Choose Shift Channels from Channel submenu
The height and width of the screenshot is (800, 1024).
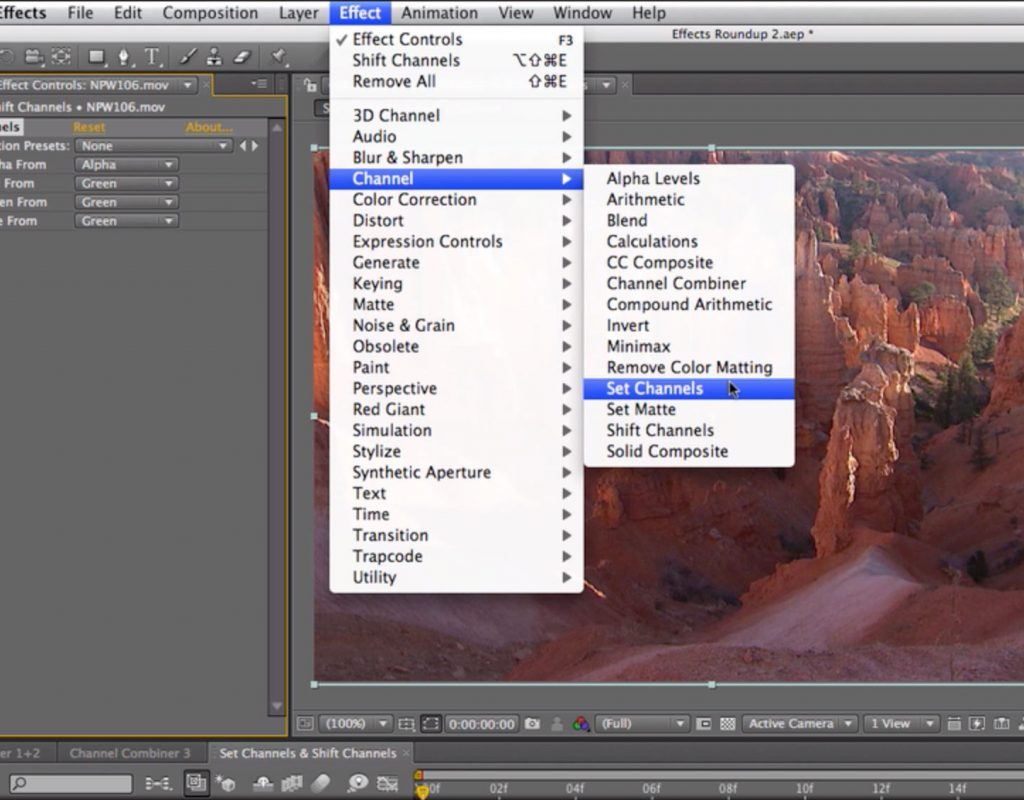[689, 430]
